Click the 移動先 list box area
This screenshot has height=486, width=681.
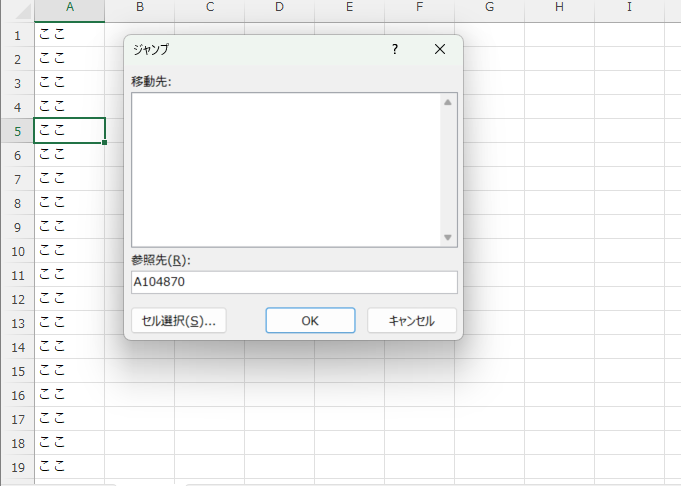pyautogui.click(x=285, y=169)
